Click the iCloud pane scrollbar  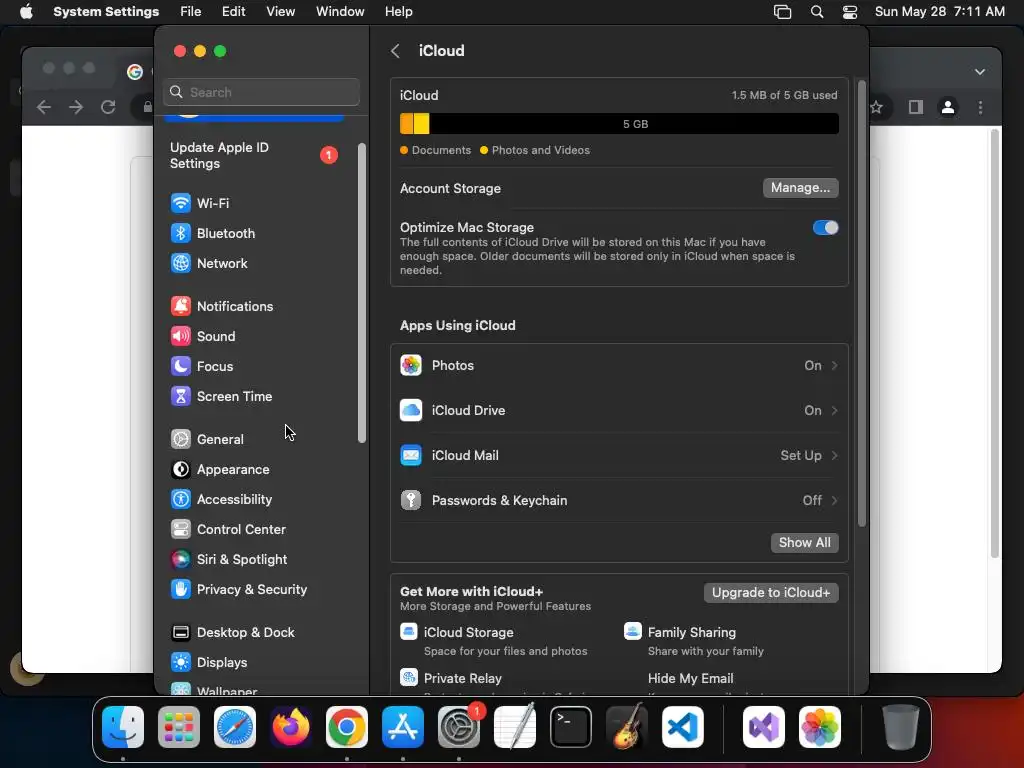861,304
